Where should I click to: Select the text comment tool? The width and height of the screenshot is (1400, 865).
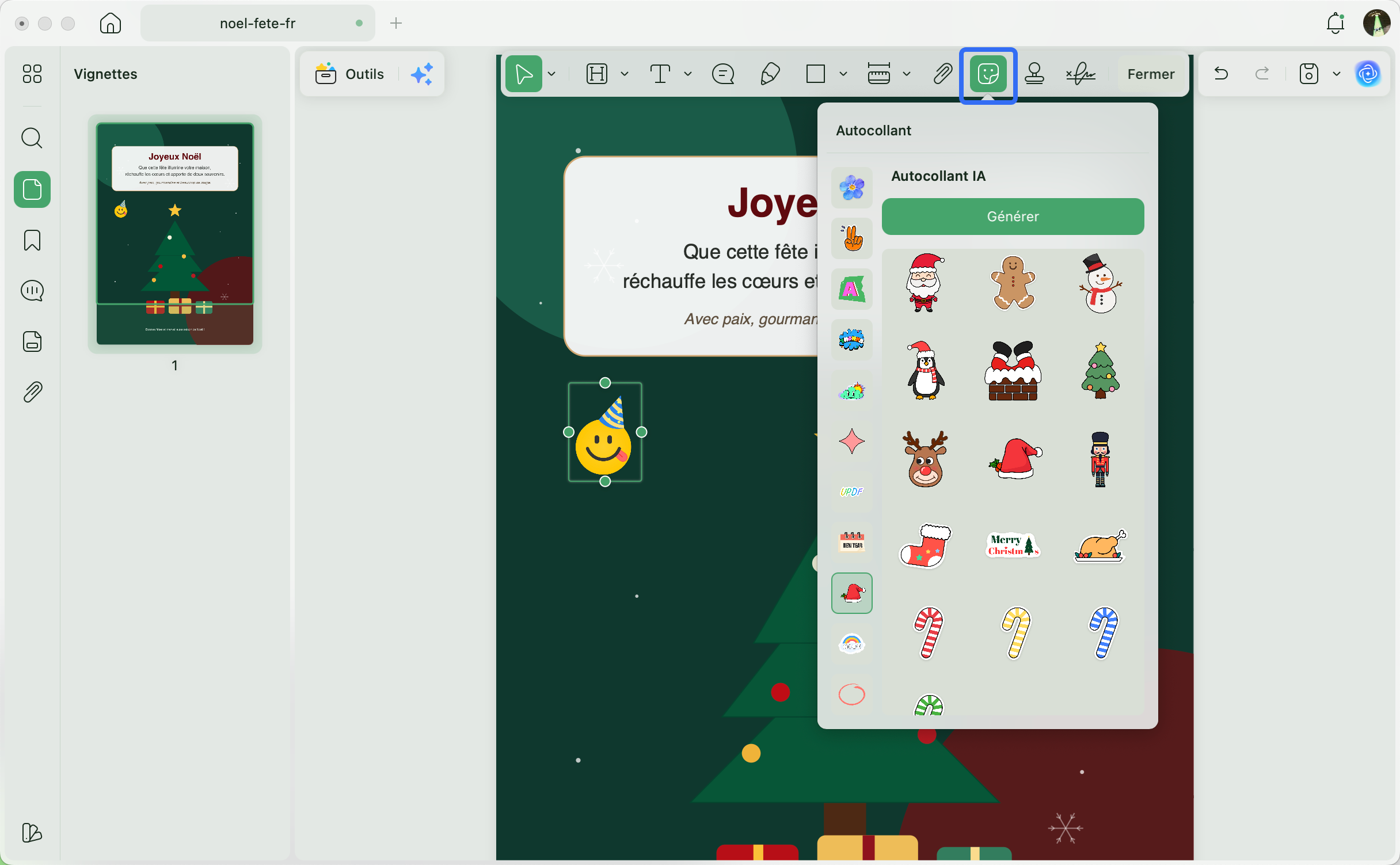(660, 74)
